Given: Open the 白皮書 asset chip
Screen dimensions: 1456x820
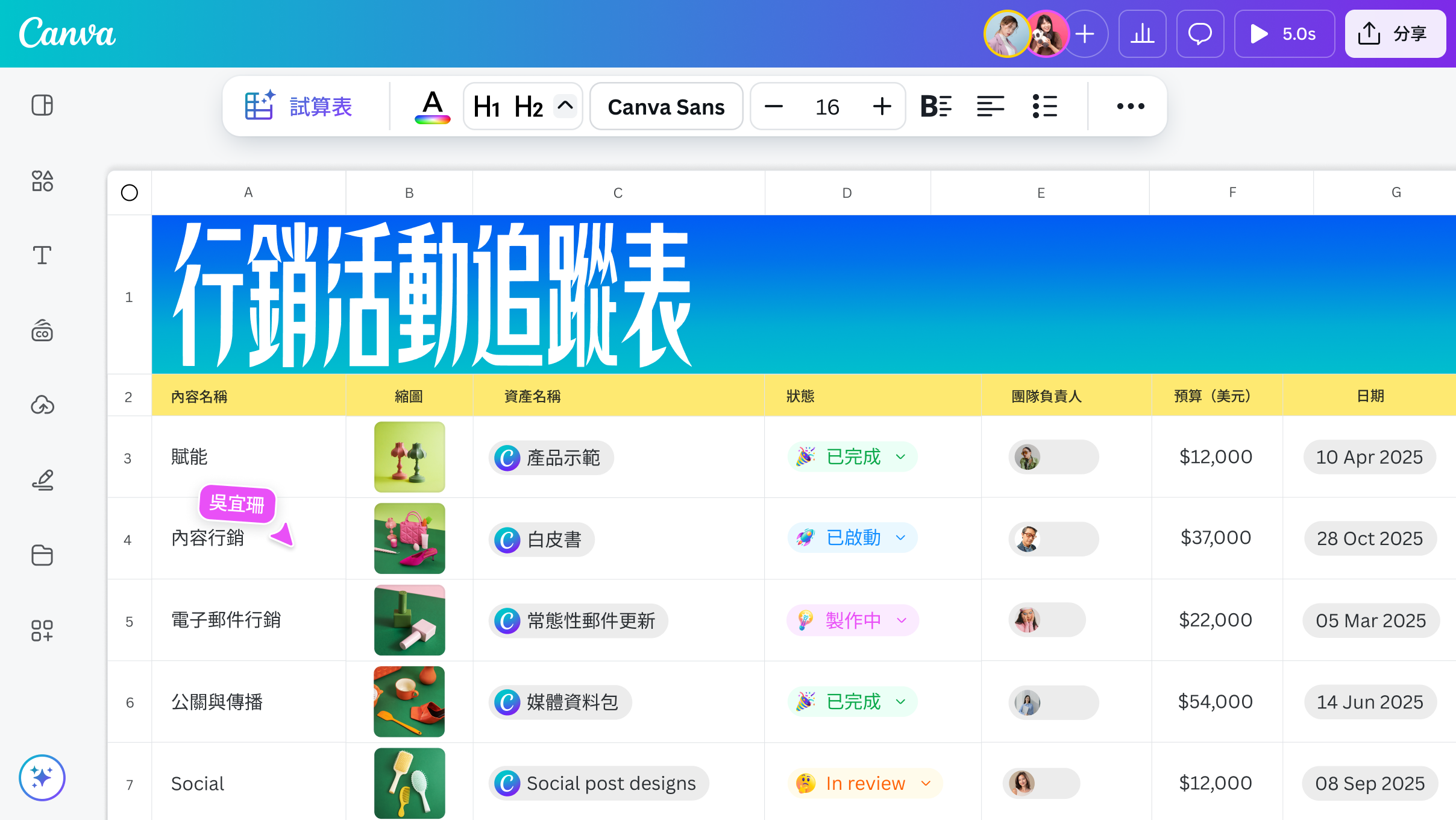Looking at the screenshot, I should coord(541,540).
